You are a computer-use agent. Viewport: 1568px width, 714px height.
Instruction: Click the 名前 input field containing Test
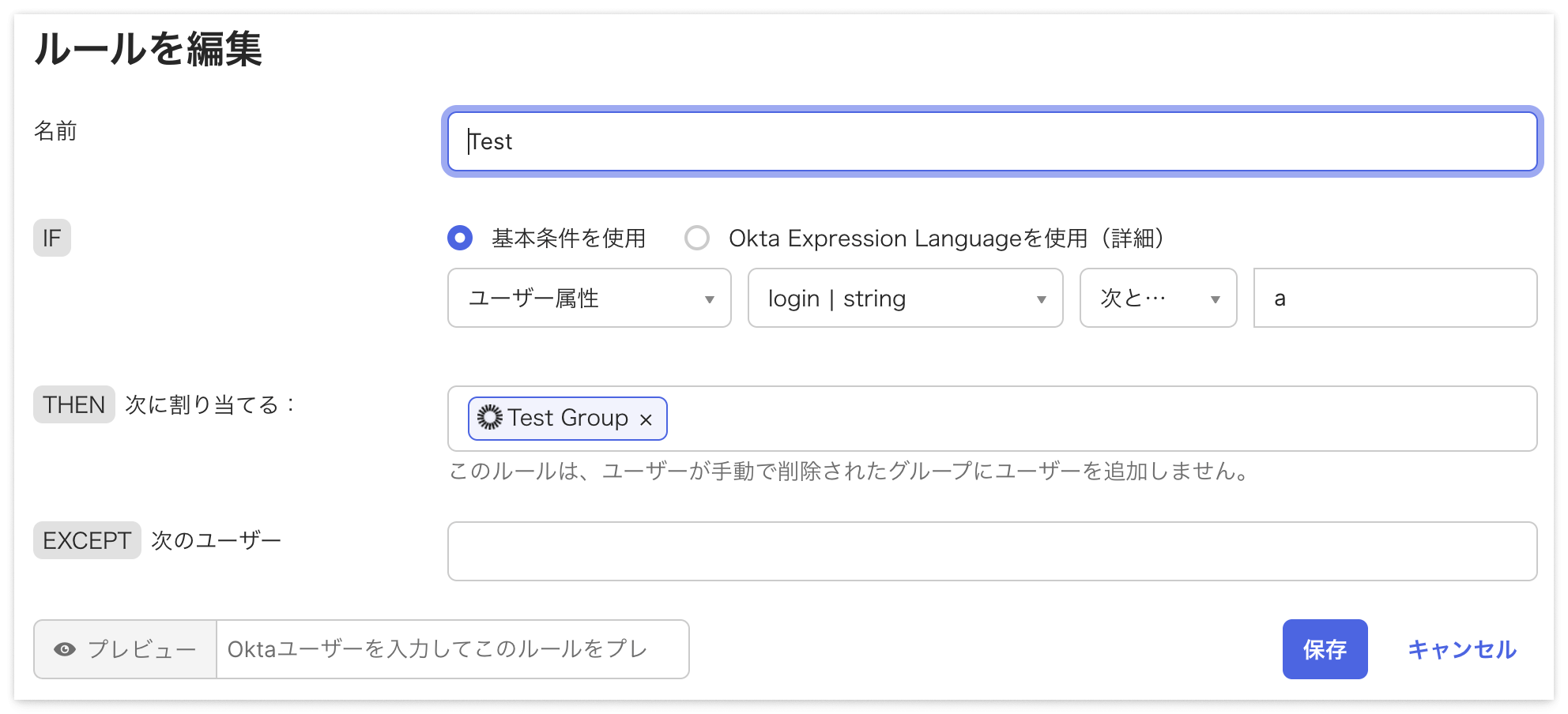pos(992,141)
